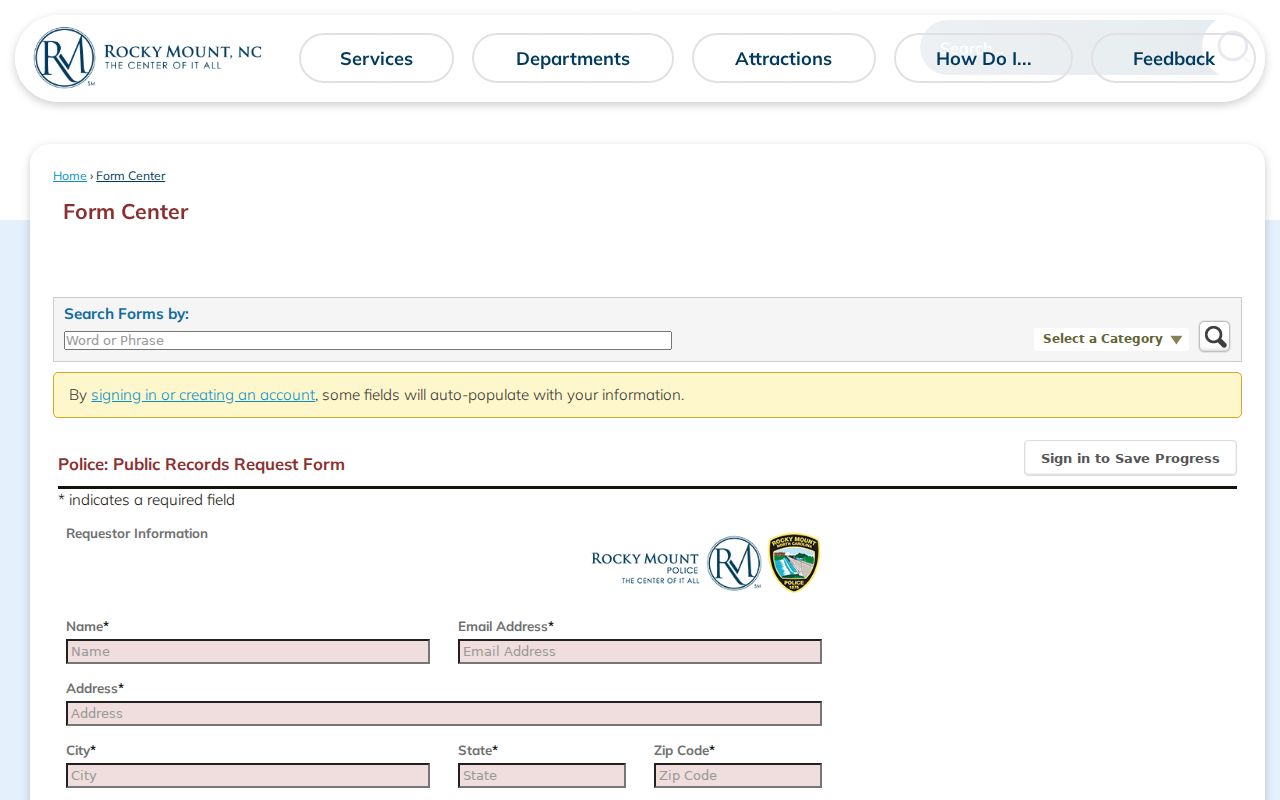
Task: Open the Departments menu
Action: (573, 58)
